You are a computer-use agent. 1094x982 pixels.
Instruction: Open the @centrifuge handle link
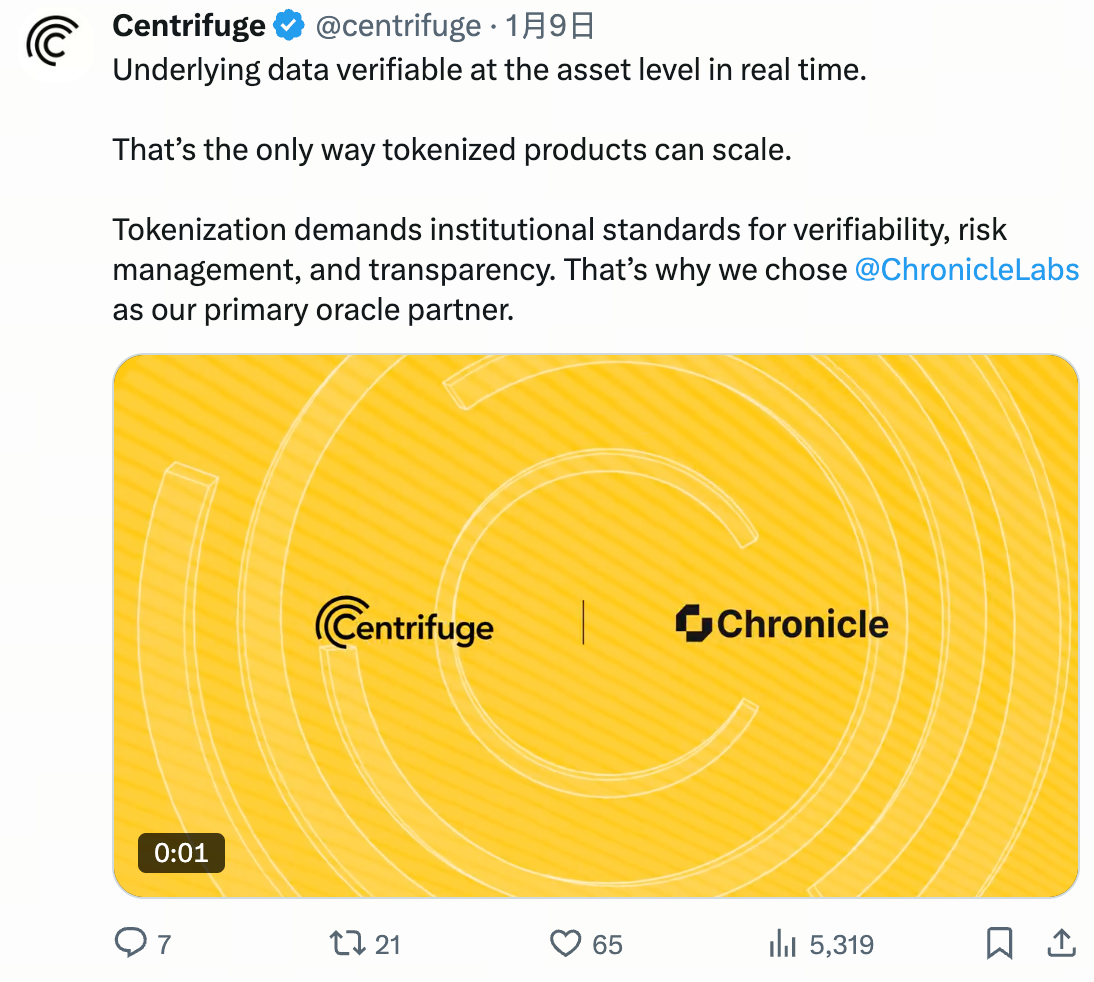398,26
